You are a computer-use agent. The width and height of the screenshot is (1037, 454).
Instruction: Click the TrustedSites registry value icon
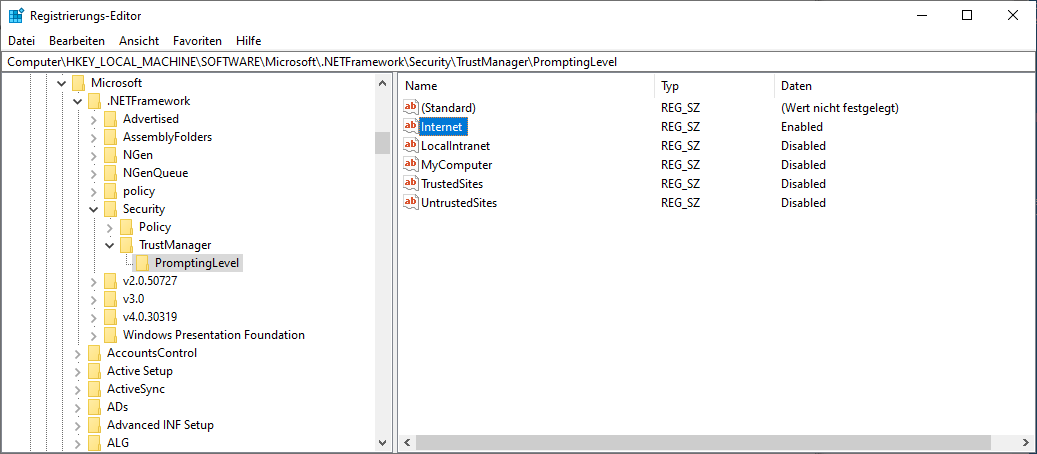click(410, 184)
